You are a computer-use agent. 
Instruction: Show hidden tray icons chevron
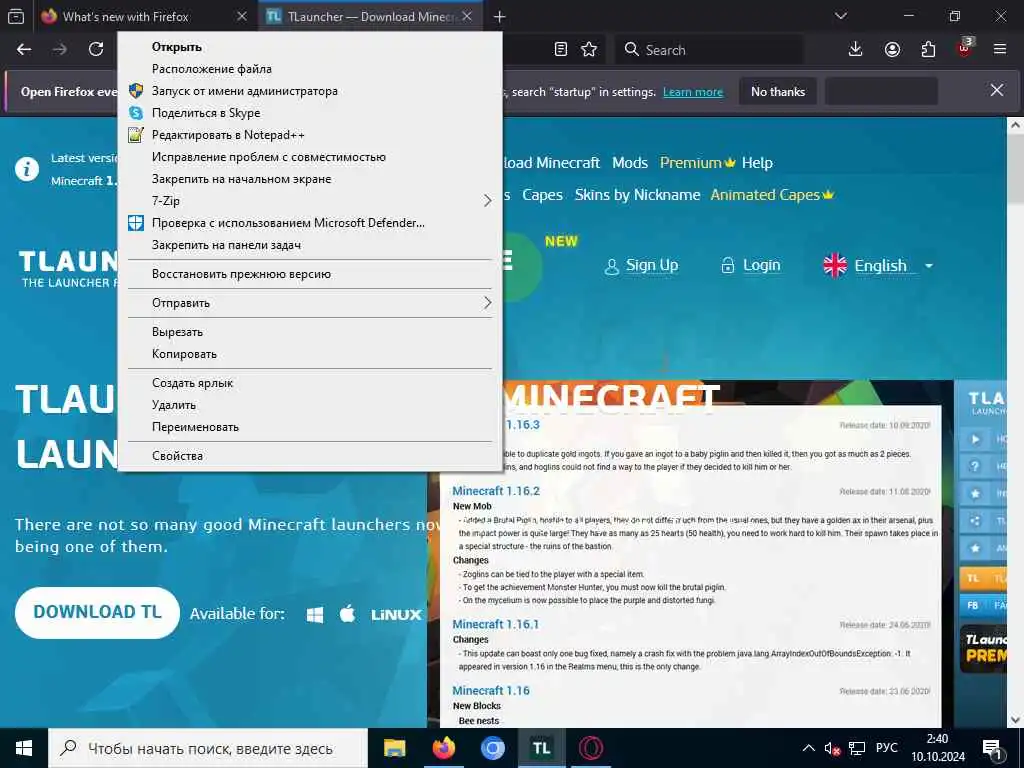(x=808, y=748)
